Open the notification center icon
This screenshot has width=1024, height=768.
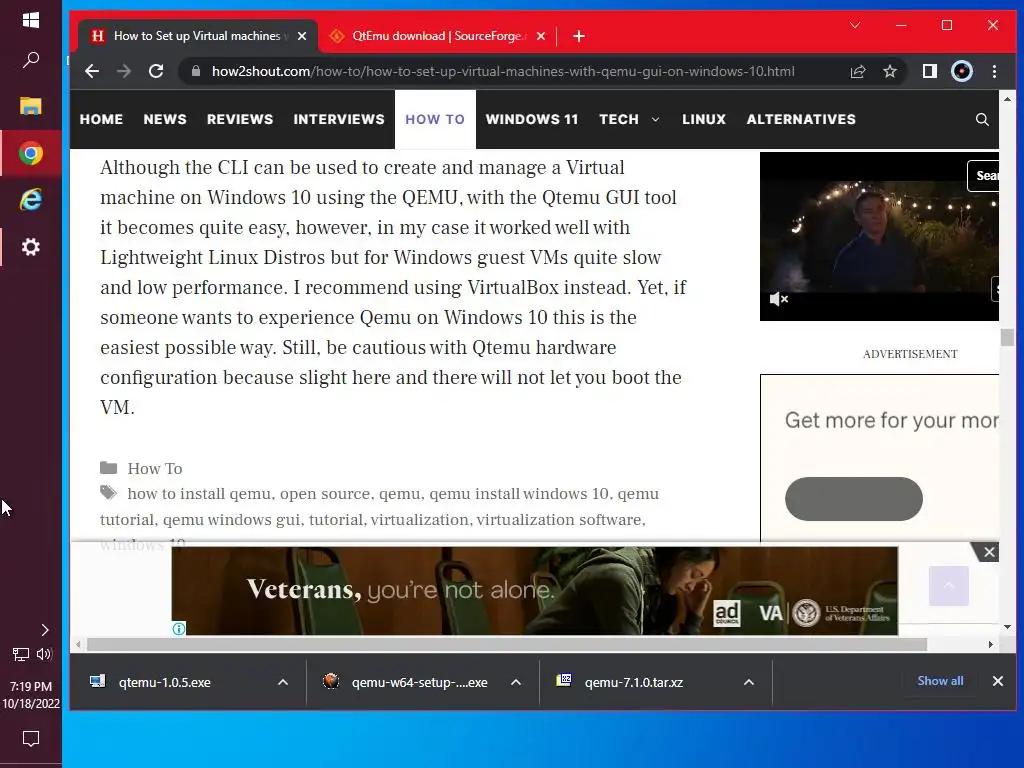[31, 739]
